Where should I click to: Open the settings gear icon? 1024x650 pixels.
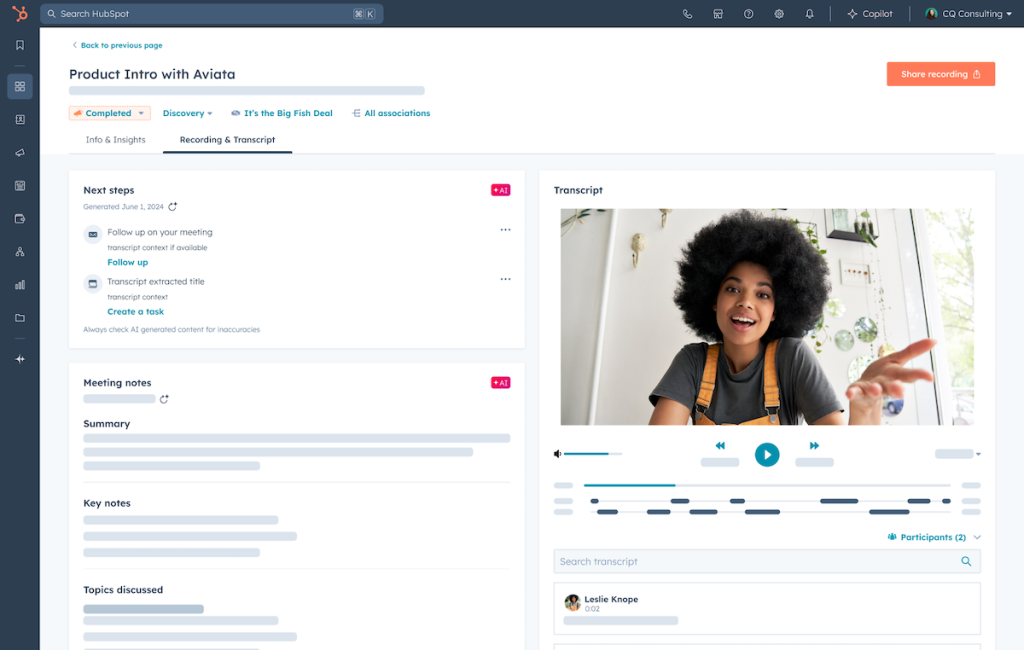point(779,14)
